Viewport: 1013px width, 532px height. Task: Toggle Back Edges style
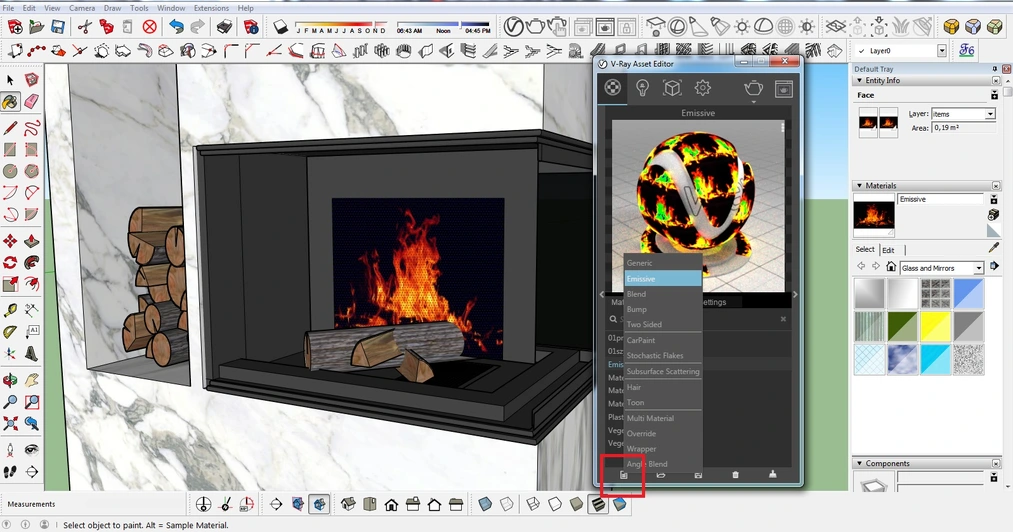(506, 504)
